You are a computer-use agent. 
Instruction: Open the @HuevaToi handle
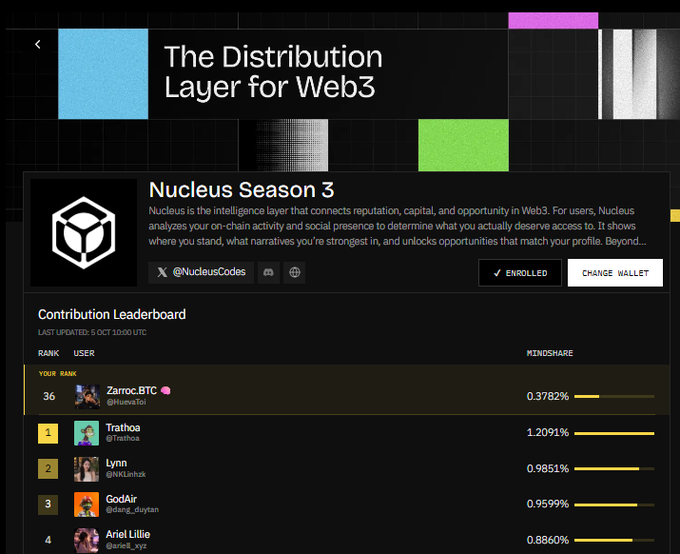coord(126,402)
